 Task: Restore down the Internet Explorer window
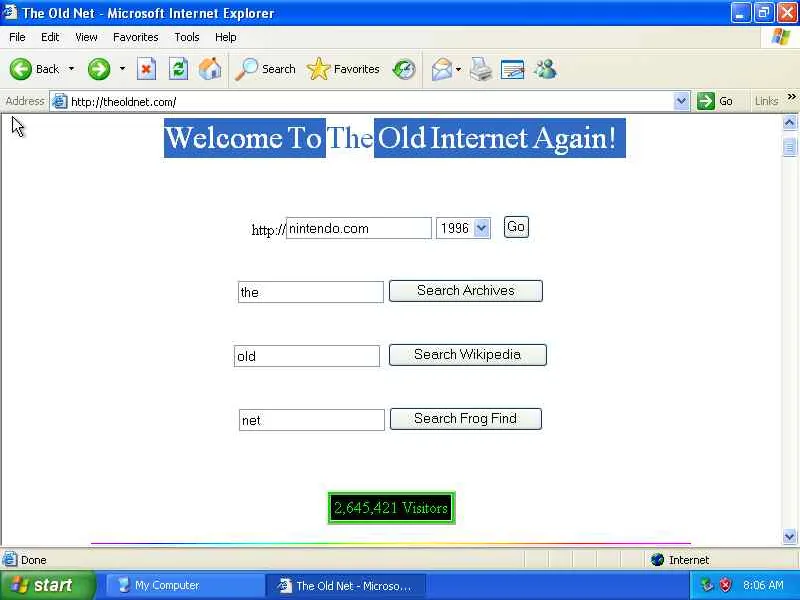pos(763,13)
